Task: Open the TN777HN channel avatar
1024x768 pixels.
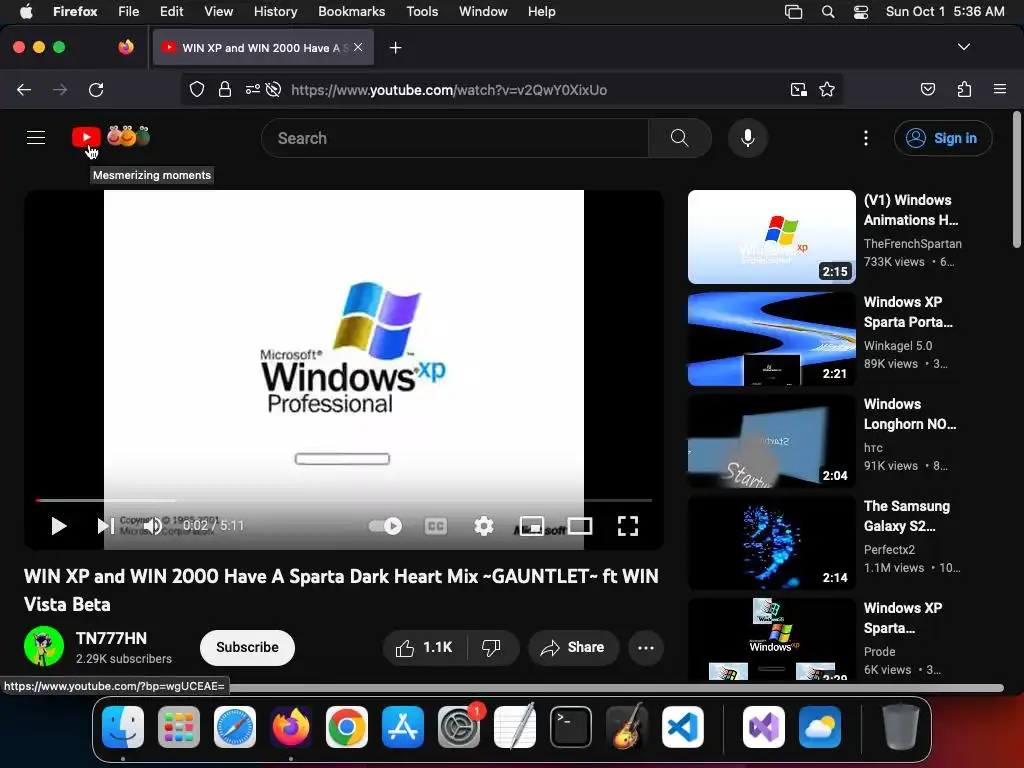Action: click(x=44, y=646)
